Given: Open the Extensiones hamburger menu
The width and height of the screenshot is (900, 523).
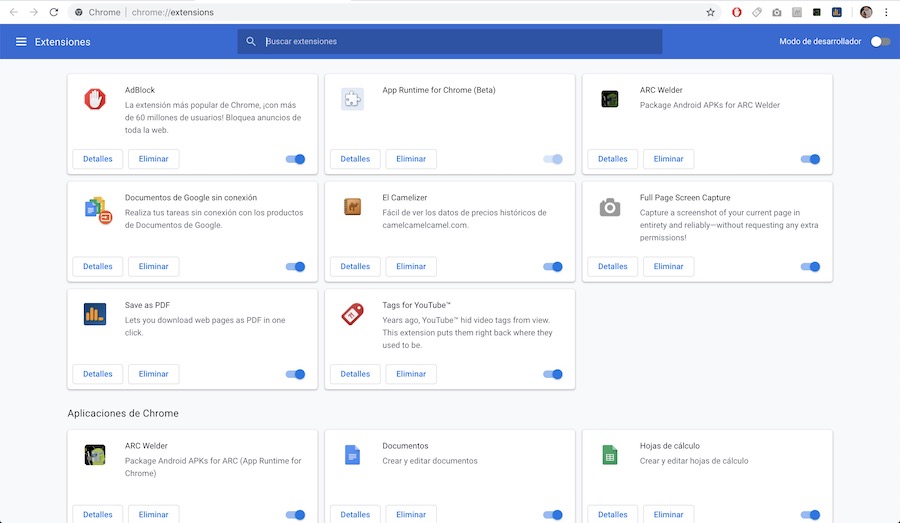Looking at the screenshot, I should pyautogui.click(x=21, y=42).
